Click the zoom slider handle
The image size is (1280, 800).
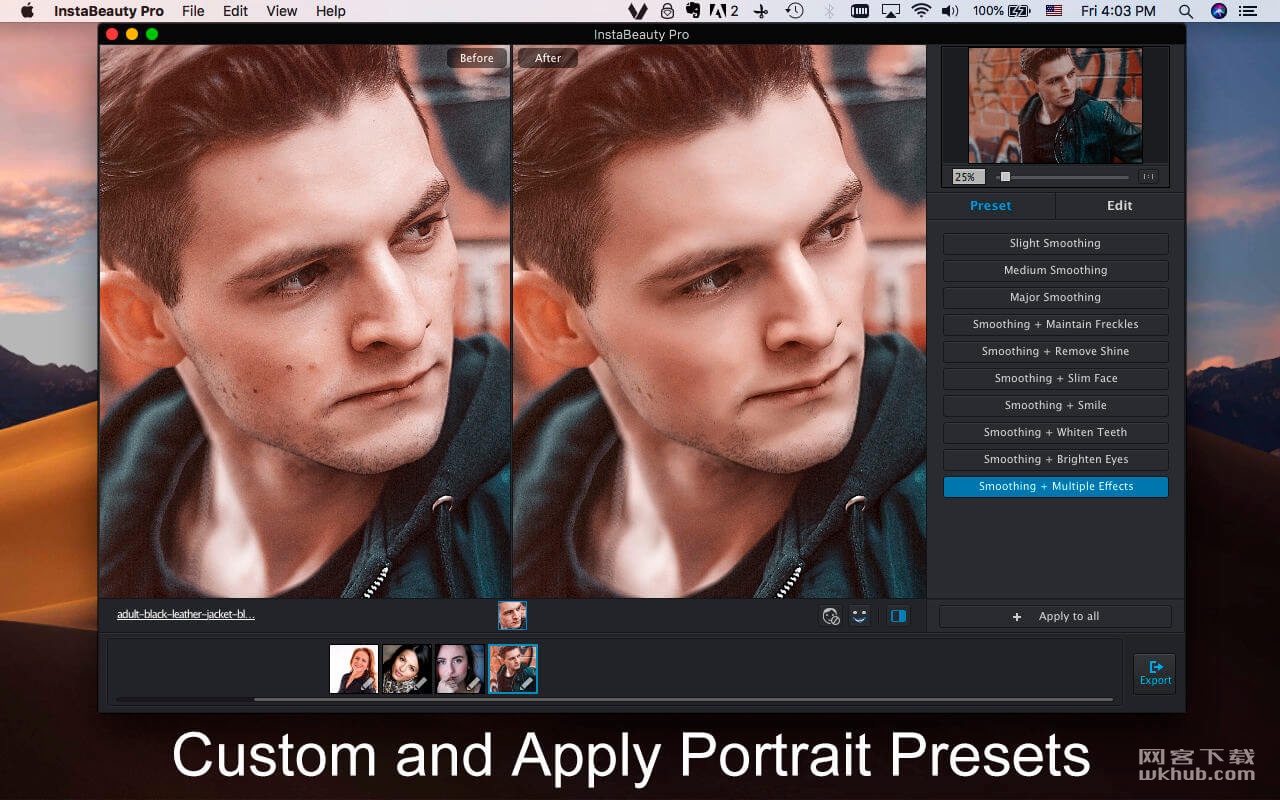point(1005,177)
